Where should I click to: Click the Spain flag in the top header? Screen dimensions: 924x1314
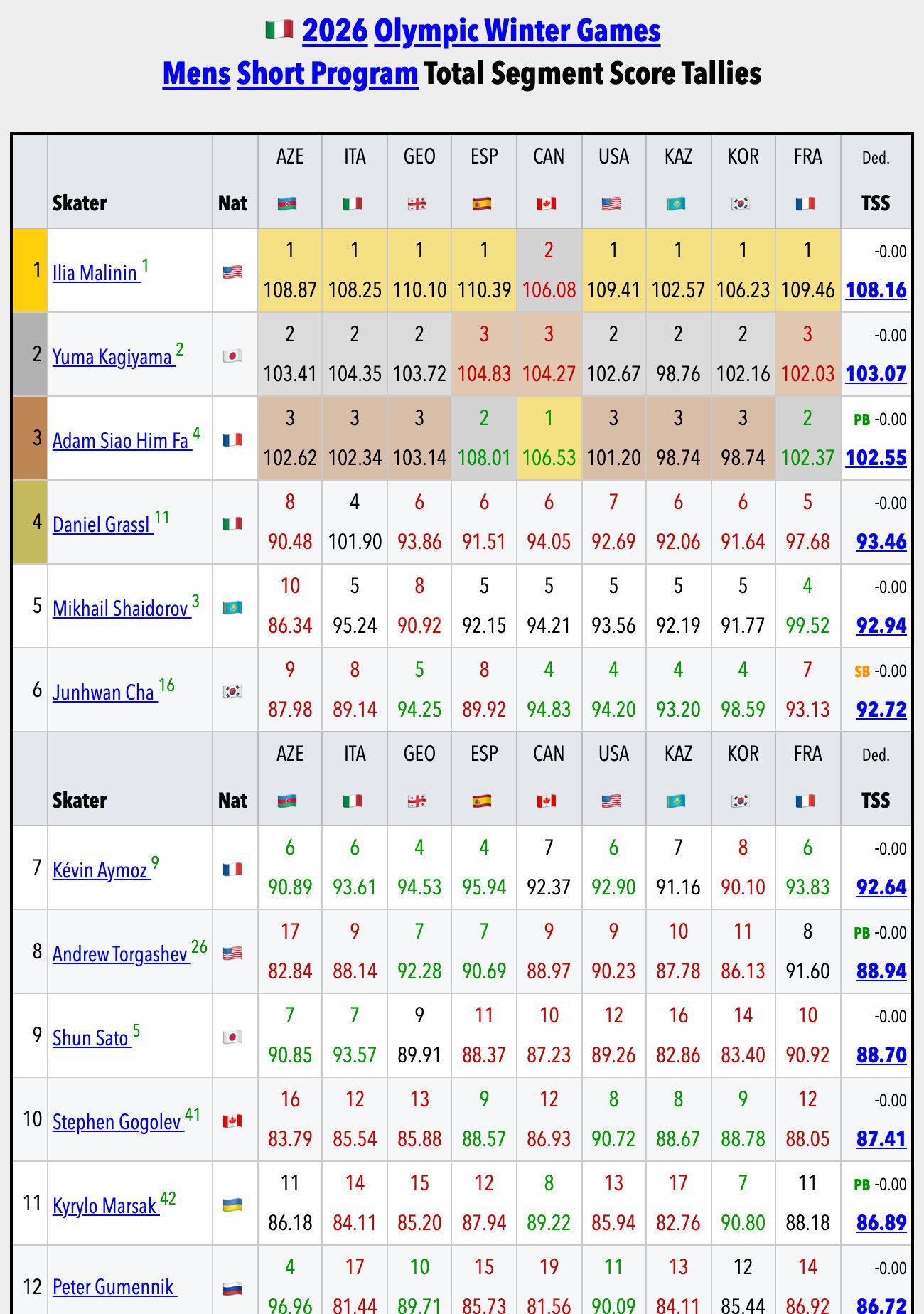(482, 204)
